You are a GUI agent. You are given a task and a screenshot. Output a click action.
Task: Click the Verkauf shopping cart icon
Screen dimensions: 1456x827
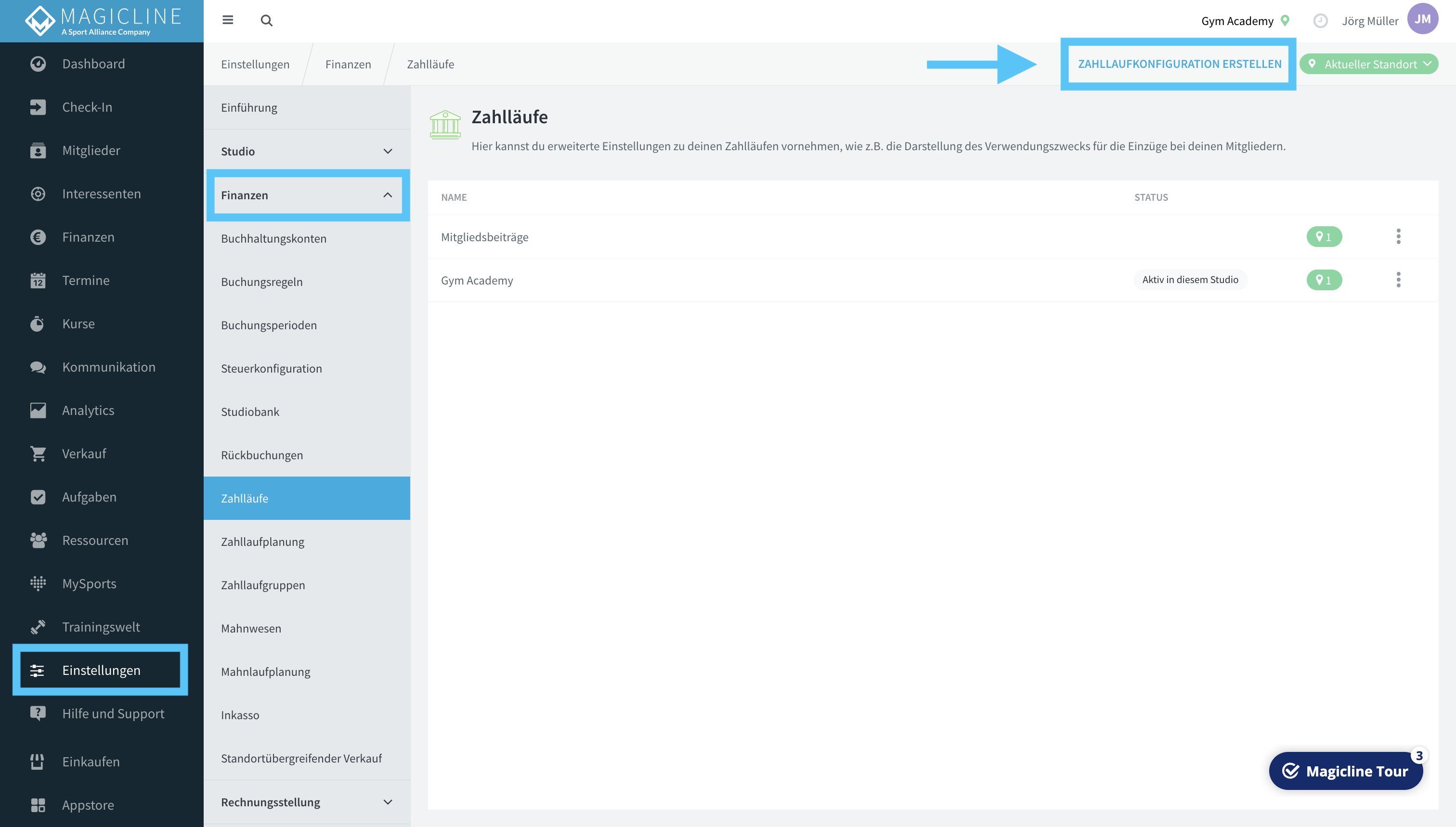(x=38, y=454)
